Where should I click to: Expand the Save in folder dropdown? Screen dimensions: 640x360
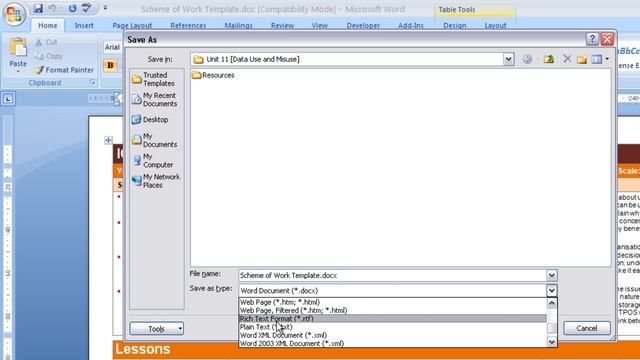point(508,59)
